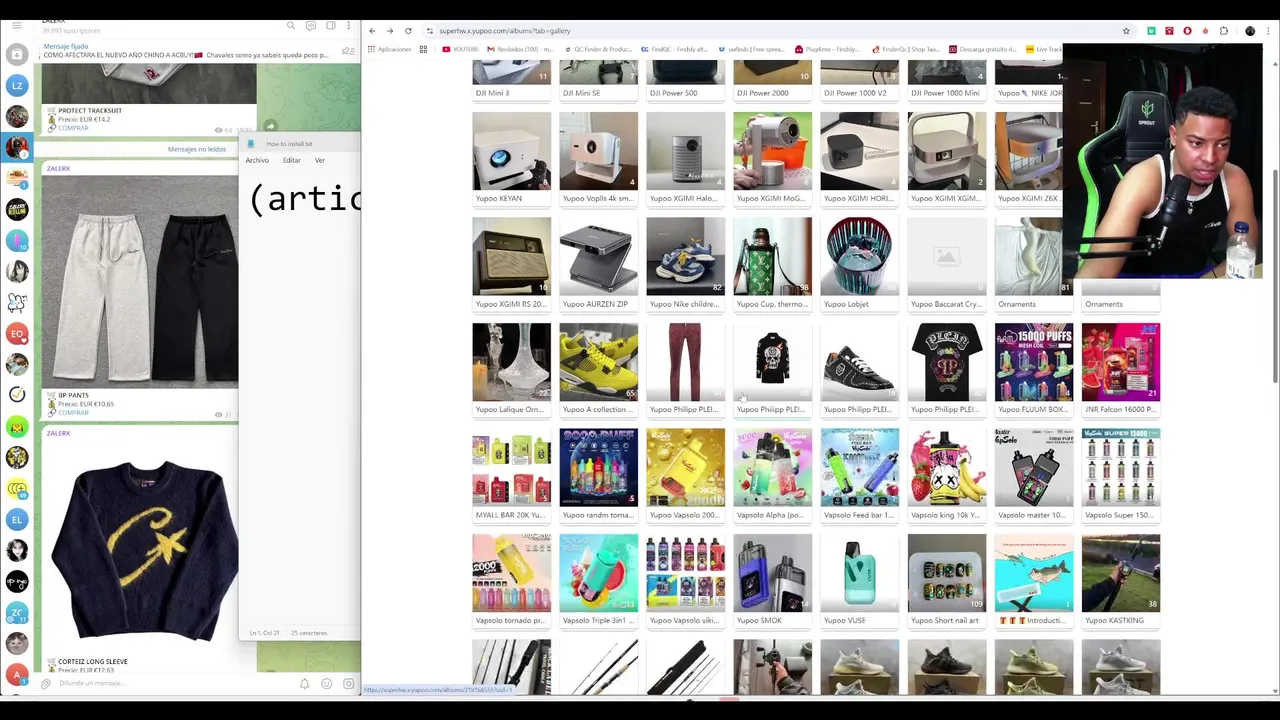
Task: Click the BP PANTS product image
Action: (140, 282)
